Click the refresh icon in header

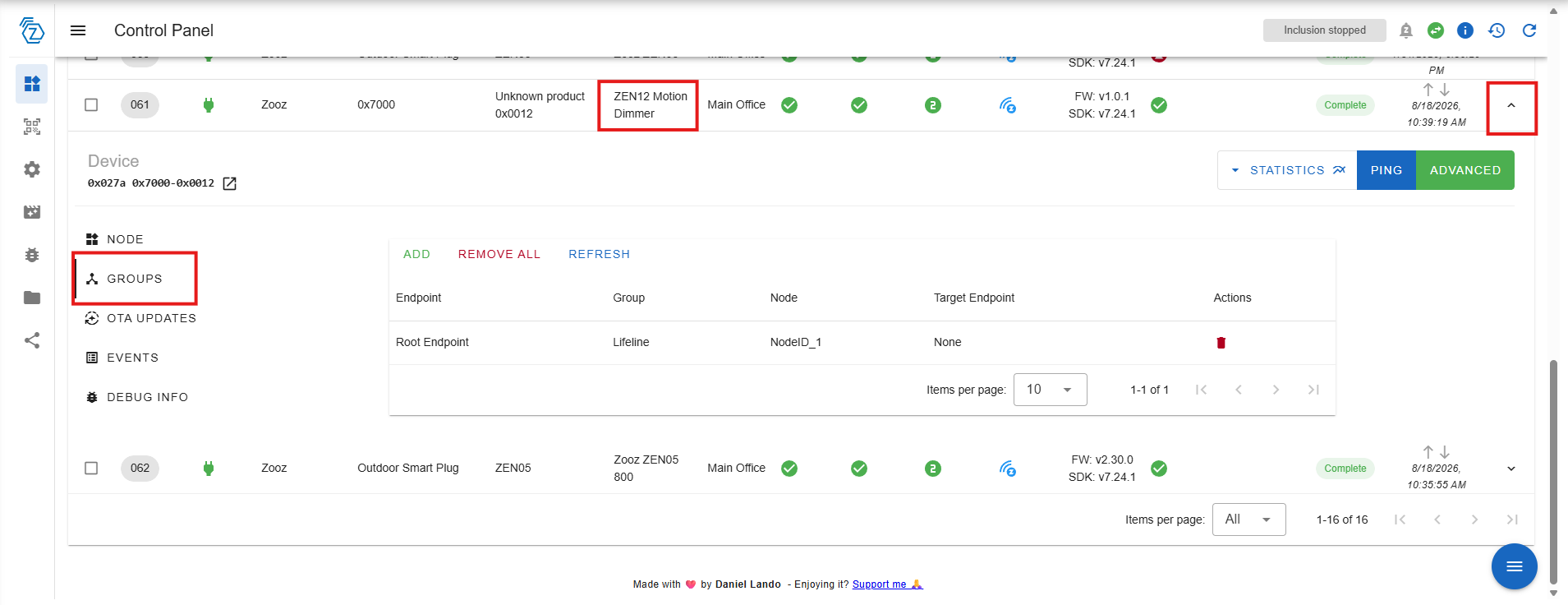[x=1529, y=30]
